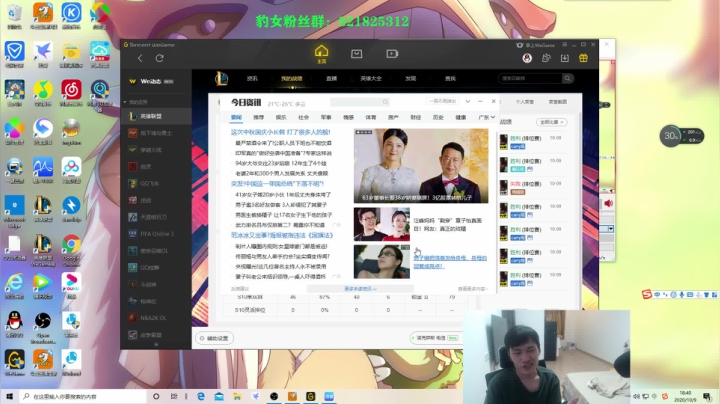Open the 突发!中国这一邻国总统 headline

coord(277,184)
